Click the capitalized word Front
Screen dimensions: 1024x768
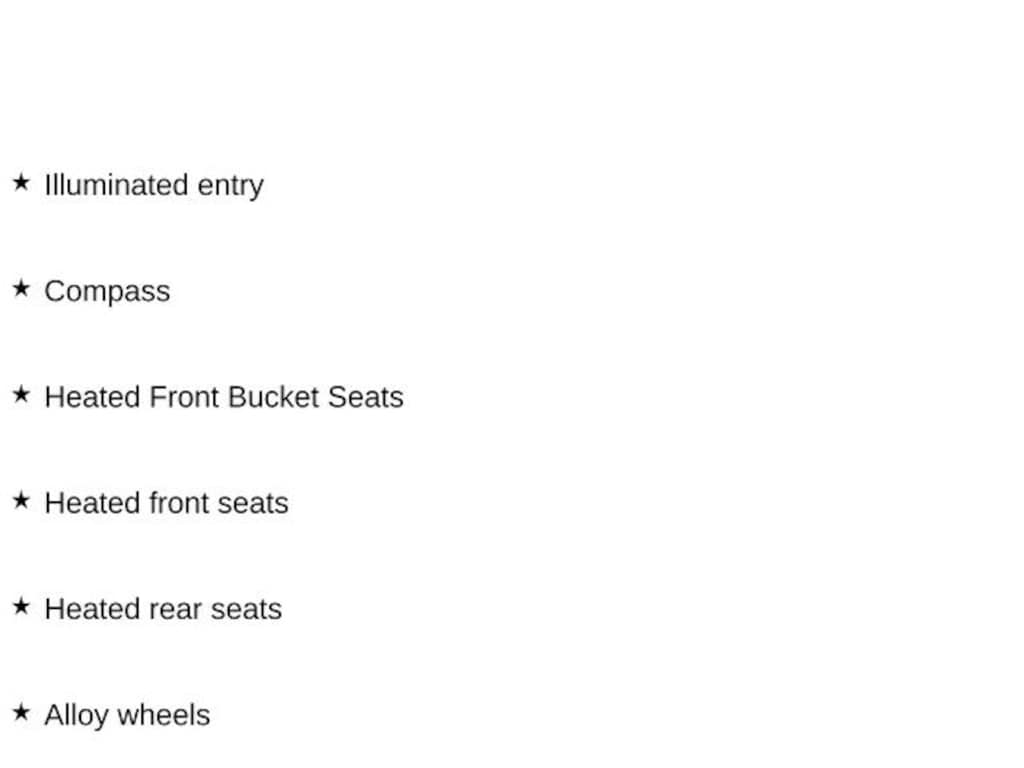pyautogui.click(x=184, y=397)
